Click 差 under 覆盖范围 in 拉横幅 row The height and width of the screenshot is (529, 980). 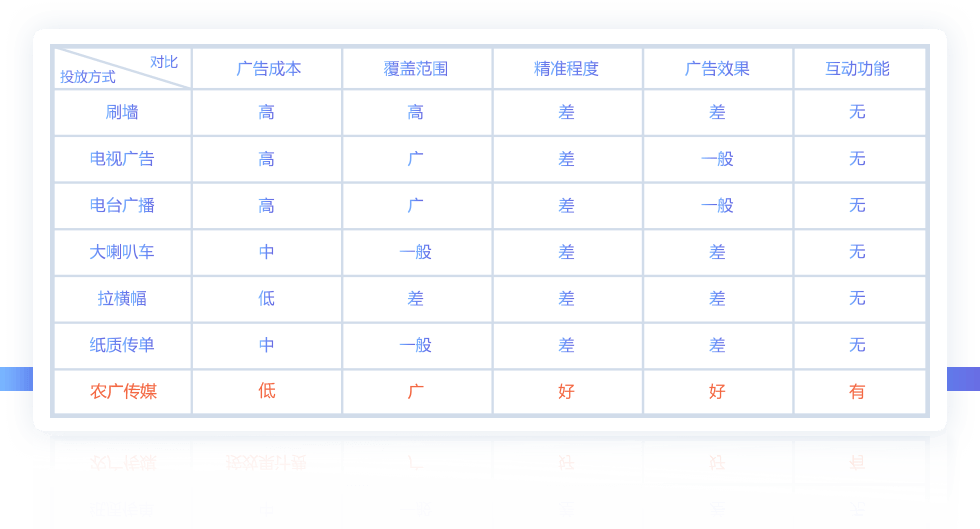(x=416, y=298)
